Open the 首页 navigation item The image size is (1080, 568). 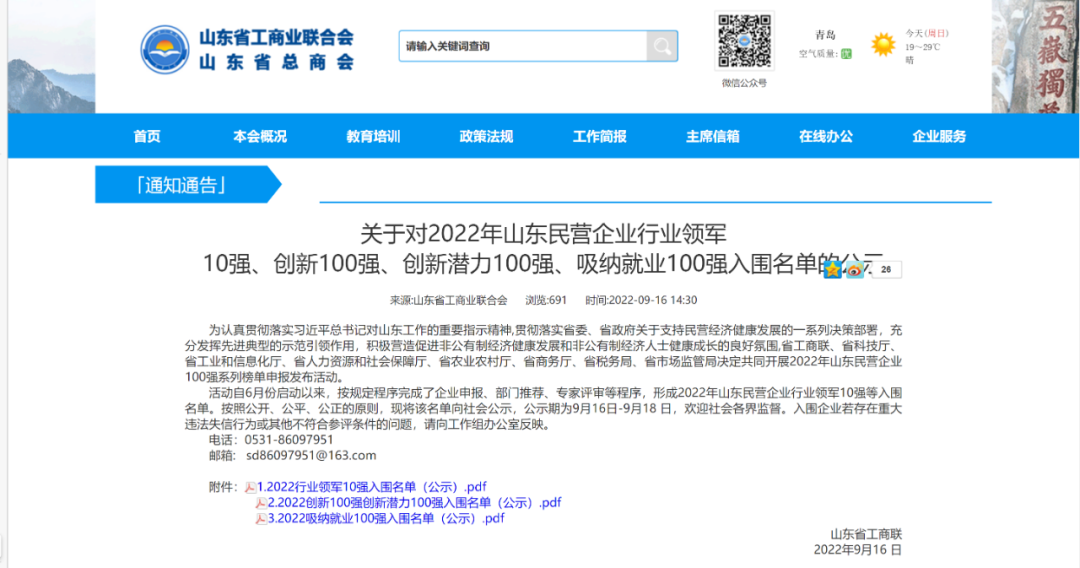(147, 137)
